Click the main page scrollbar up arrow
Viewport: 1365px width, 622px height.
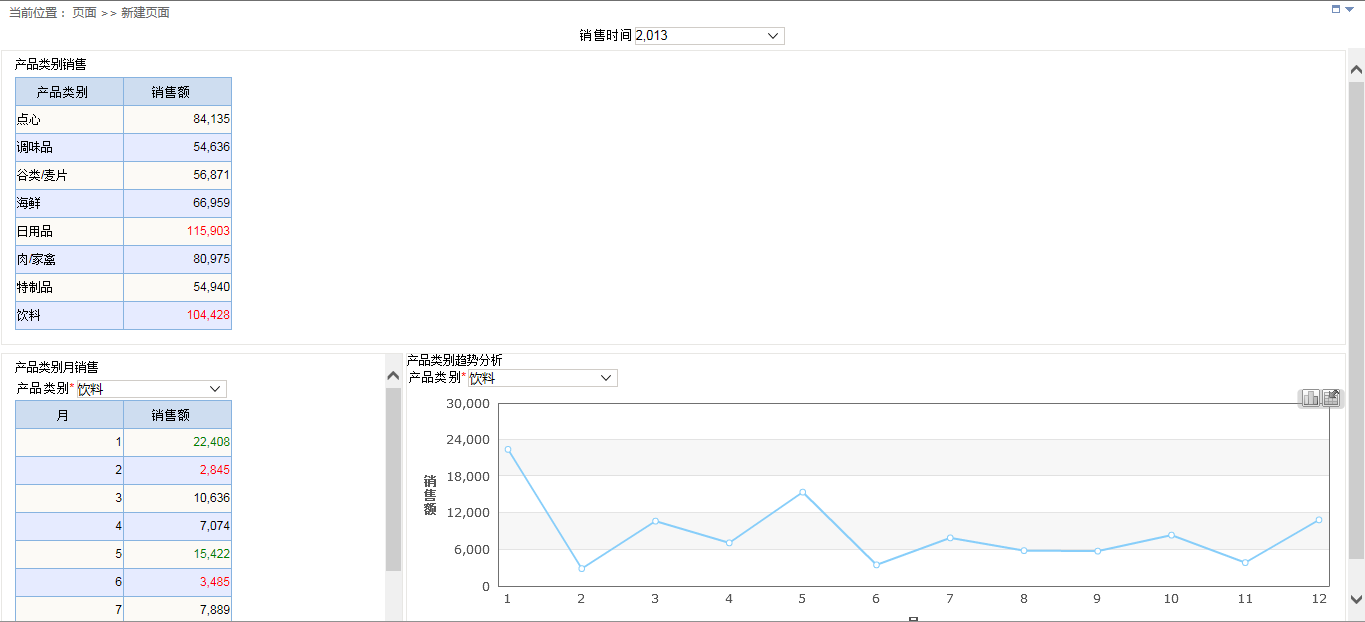[x=1356, y=70]
